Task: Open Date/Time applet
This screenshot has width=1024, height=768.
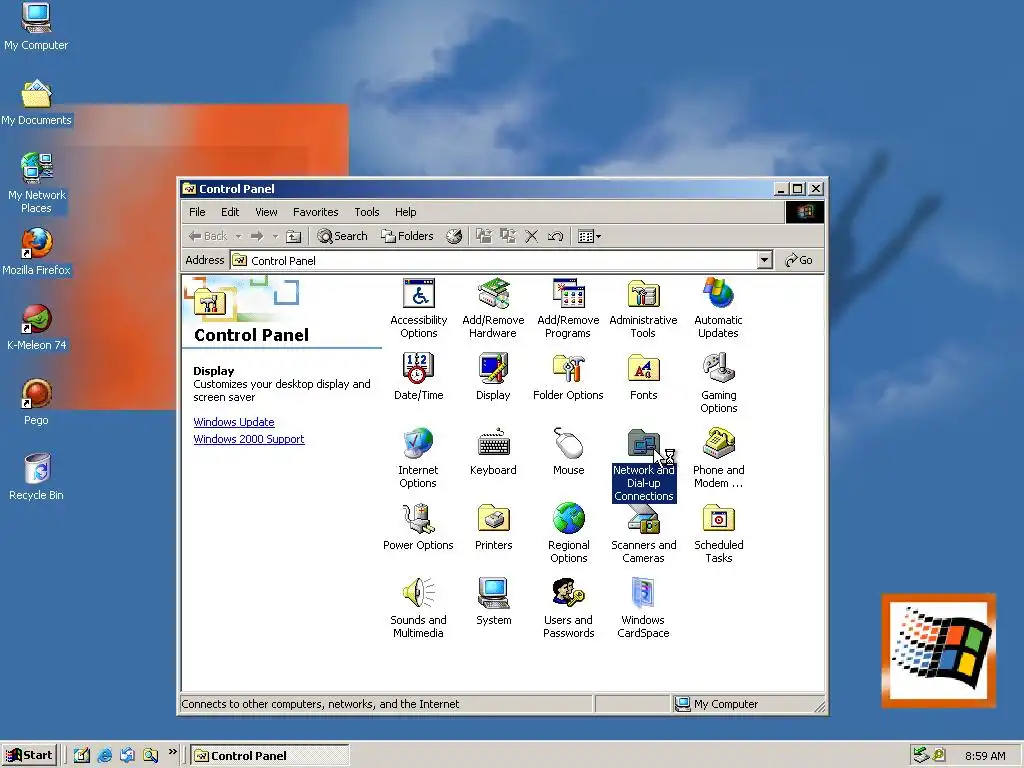Action: click(x=419, y=377)
